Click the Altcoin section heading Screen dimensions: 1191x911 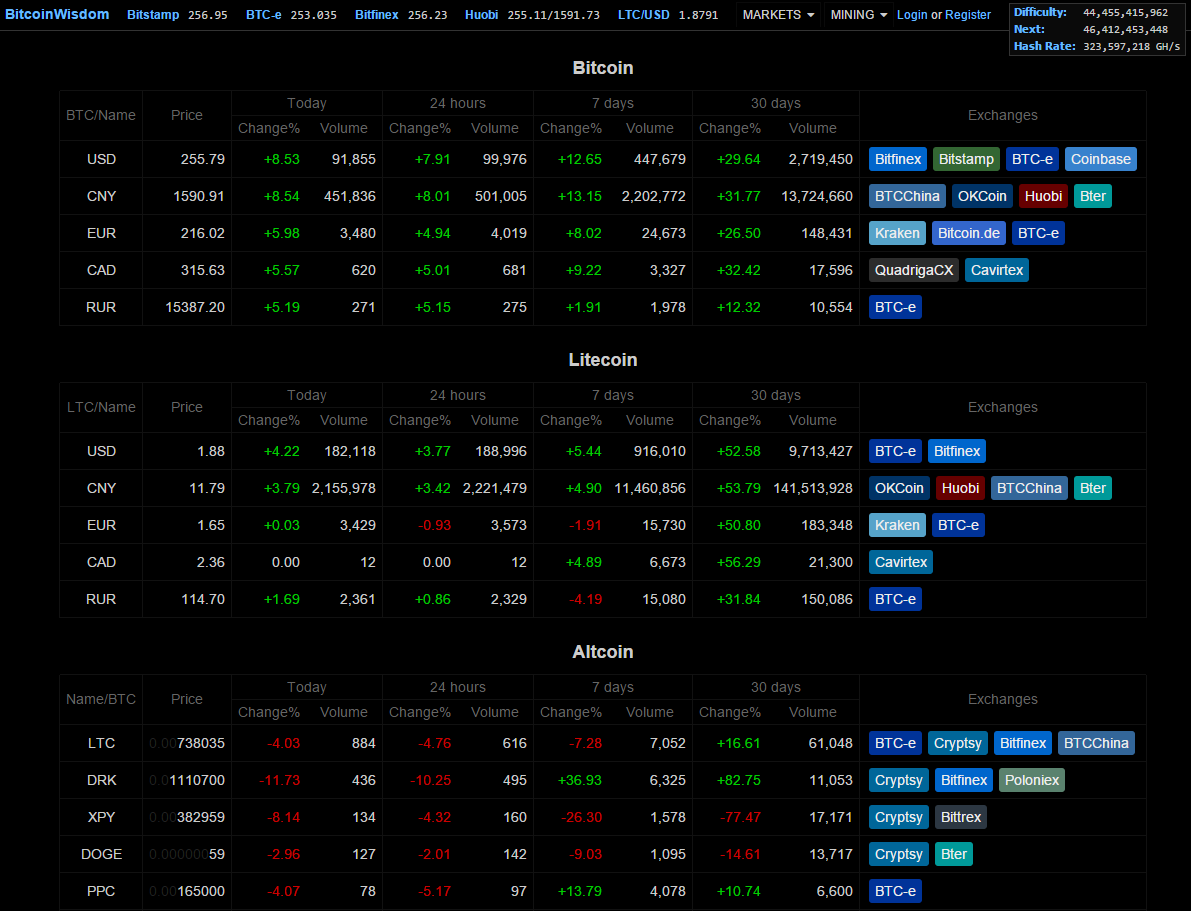pyautogui.click(x=602, y=652)
